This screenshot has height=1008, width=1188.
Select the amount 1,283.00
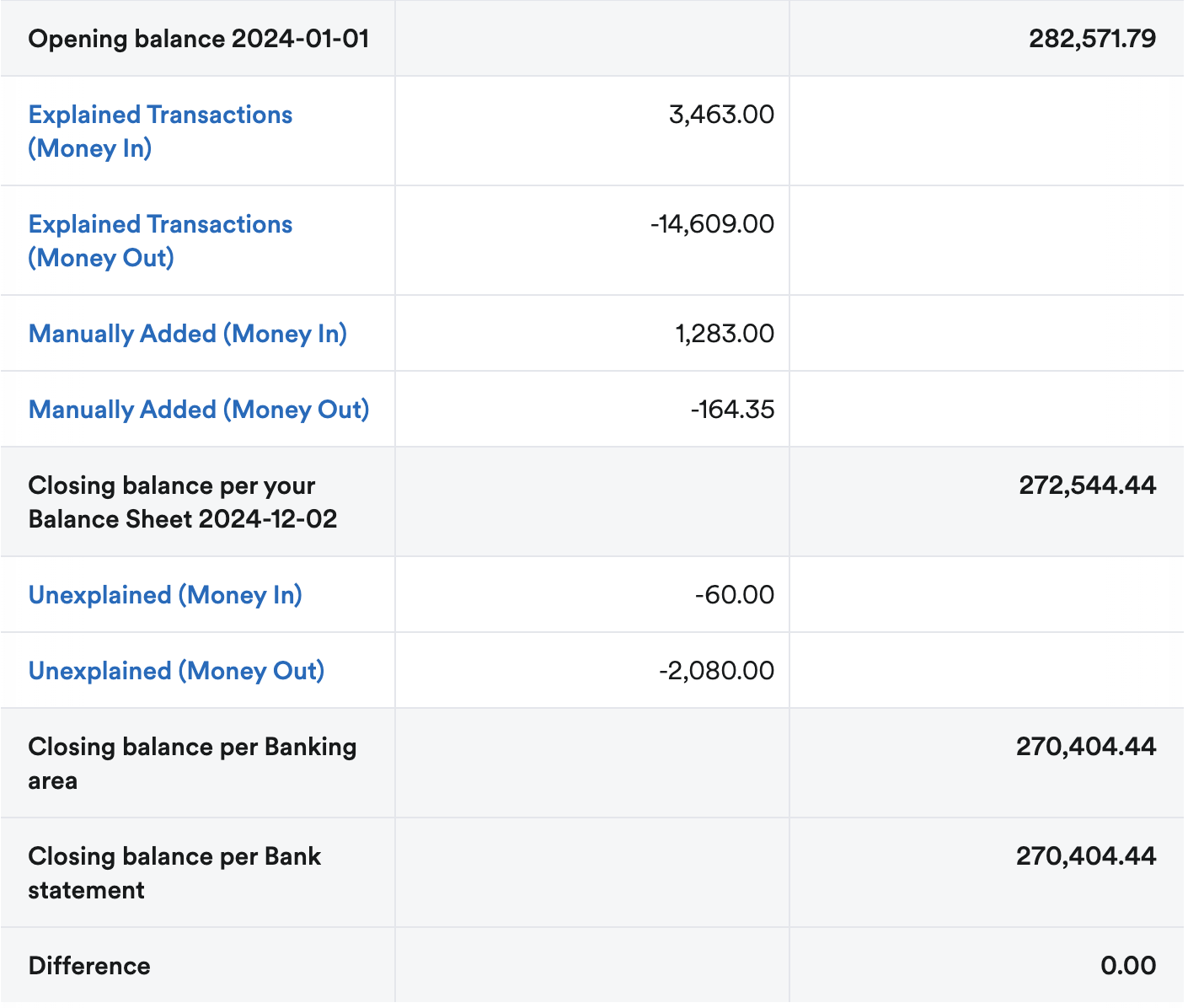click(725, 334)
